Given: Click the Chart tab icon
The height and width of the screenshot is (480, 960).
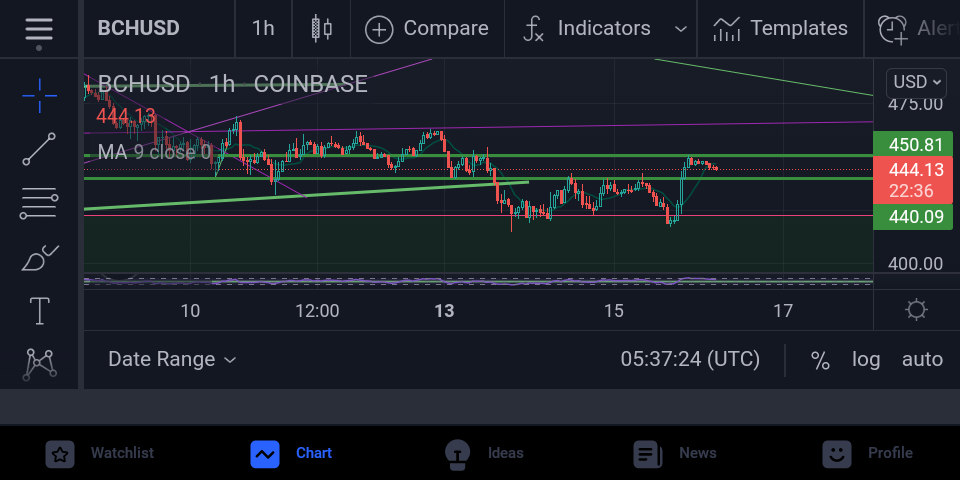Looking at the screenshot, I should pos(265,454).
